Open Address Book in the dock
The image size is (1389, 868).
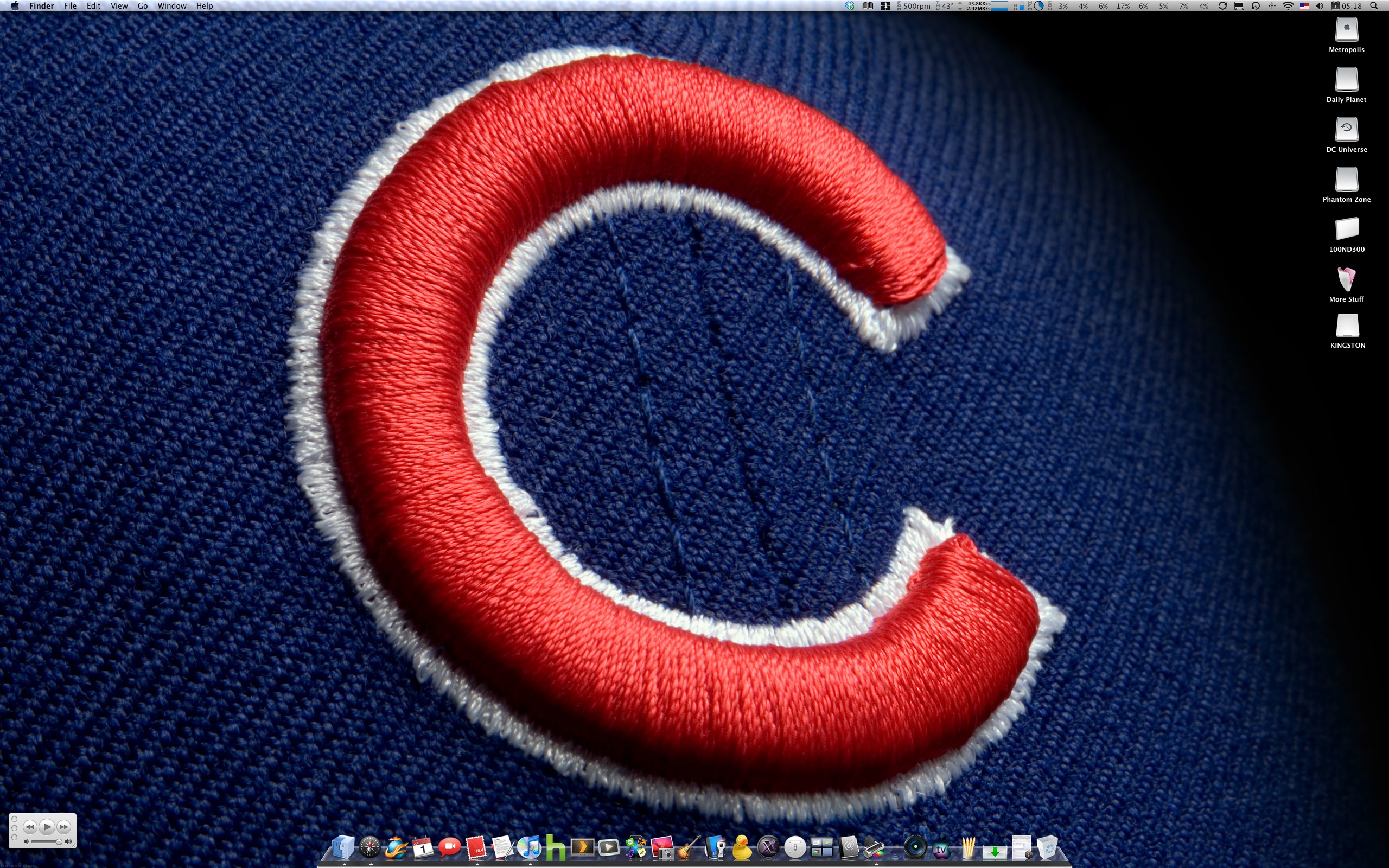tap(849, 847)
